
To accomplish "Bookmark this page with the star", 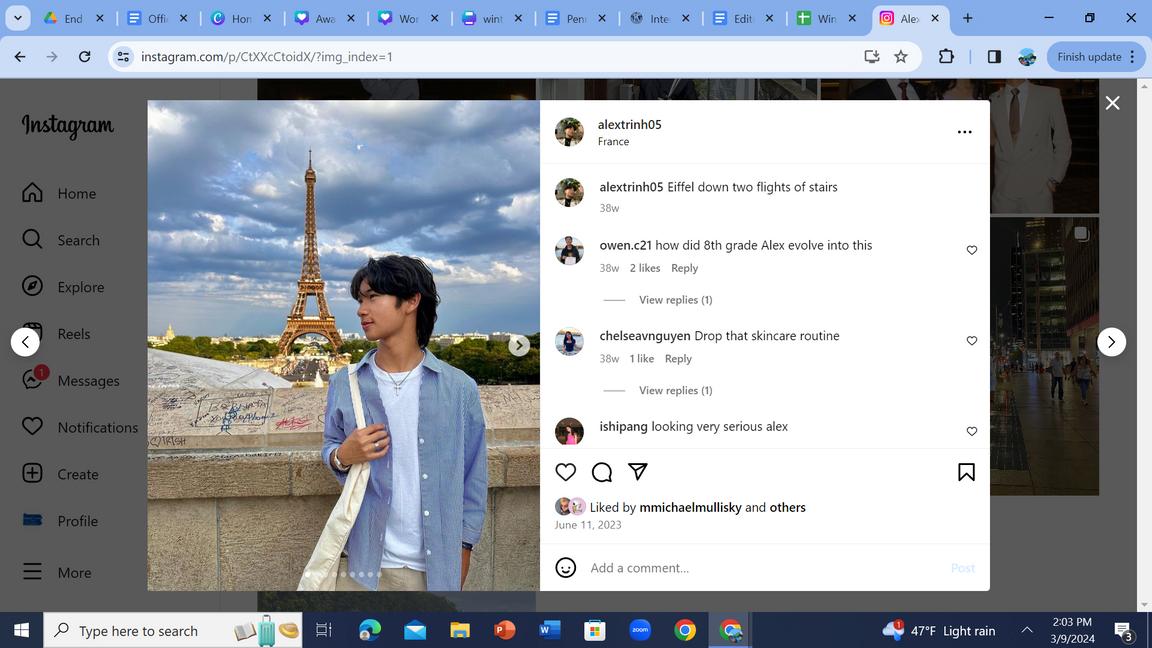I will [901, 57].
